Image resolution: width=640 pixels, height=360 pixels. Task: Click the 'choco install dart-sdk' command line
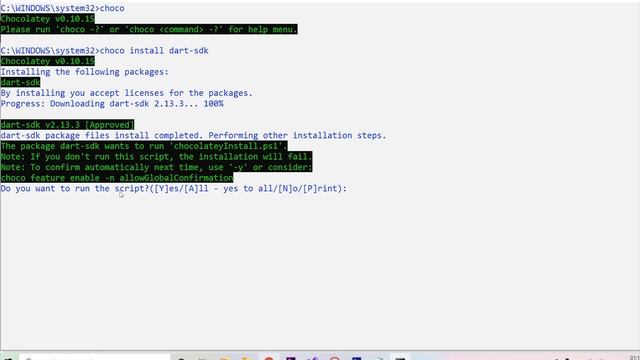104,51
